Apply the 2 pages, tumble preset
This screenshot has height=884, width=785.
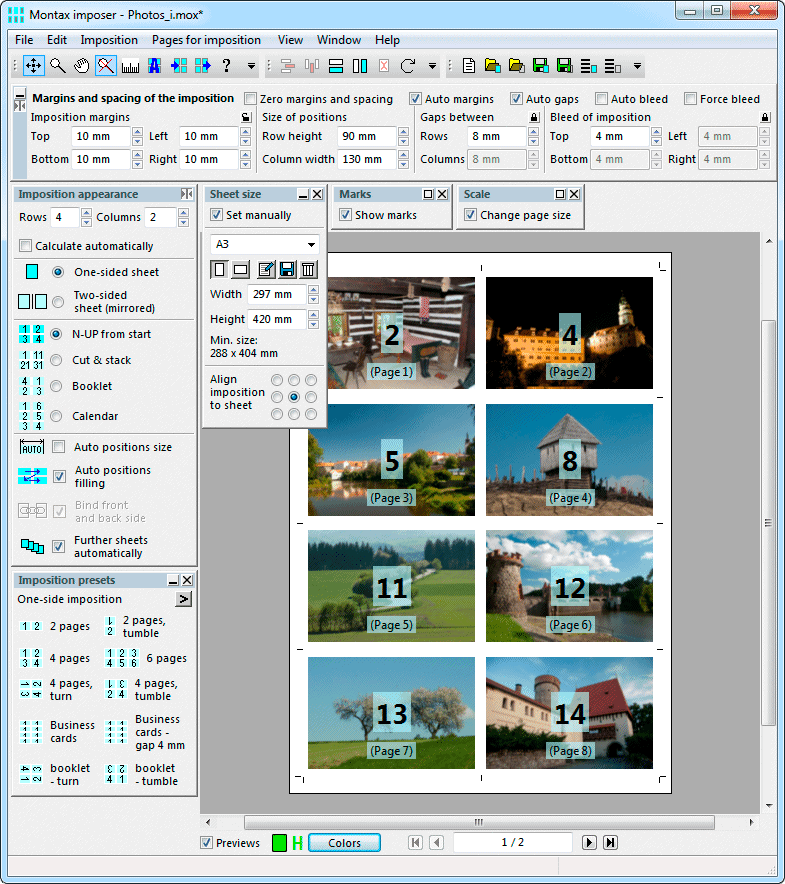click(x=135, y=626)
